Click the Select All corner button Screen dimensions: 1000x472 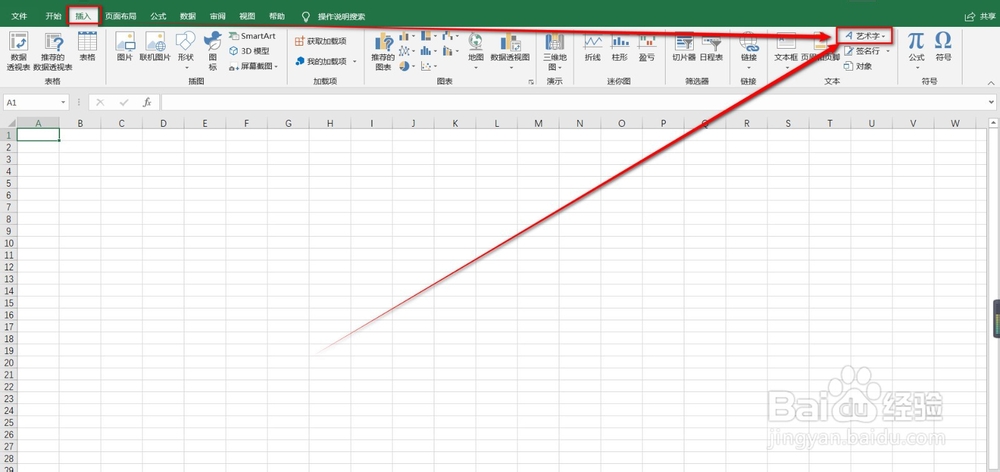pyautogui.click(x=8, y=123)
